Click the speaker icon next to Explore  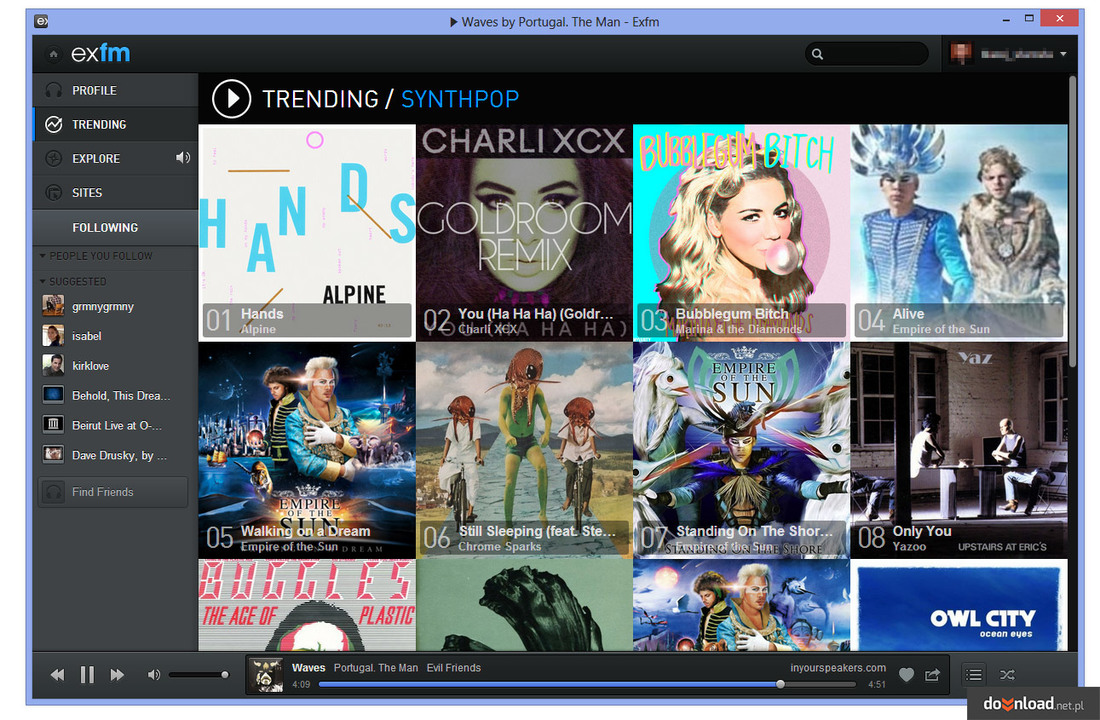[182, 158]
